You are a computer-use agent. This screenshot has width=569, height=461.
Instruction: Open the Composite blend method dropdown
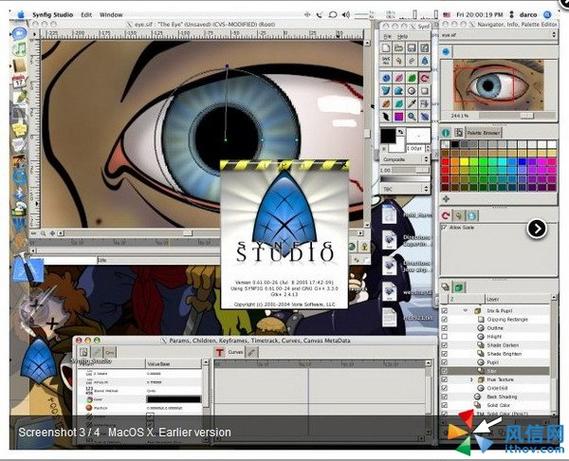click(405, 159)
